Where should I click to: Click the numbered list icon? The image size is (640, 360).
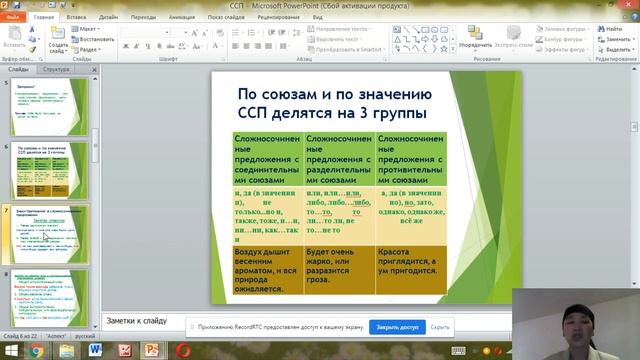coord(251,33)
